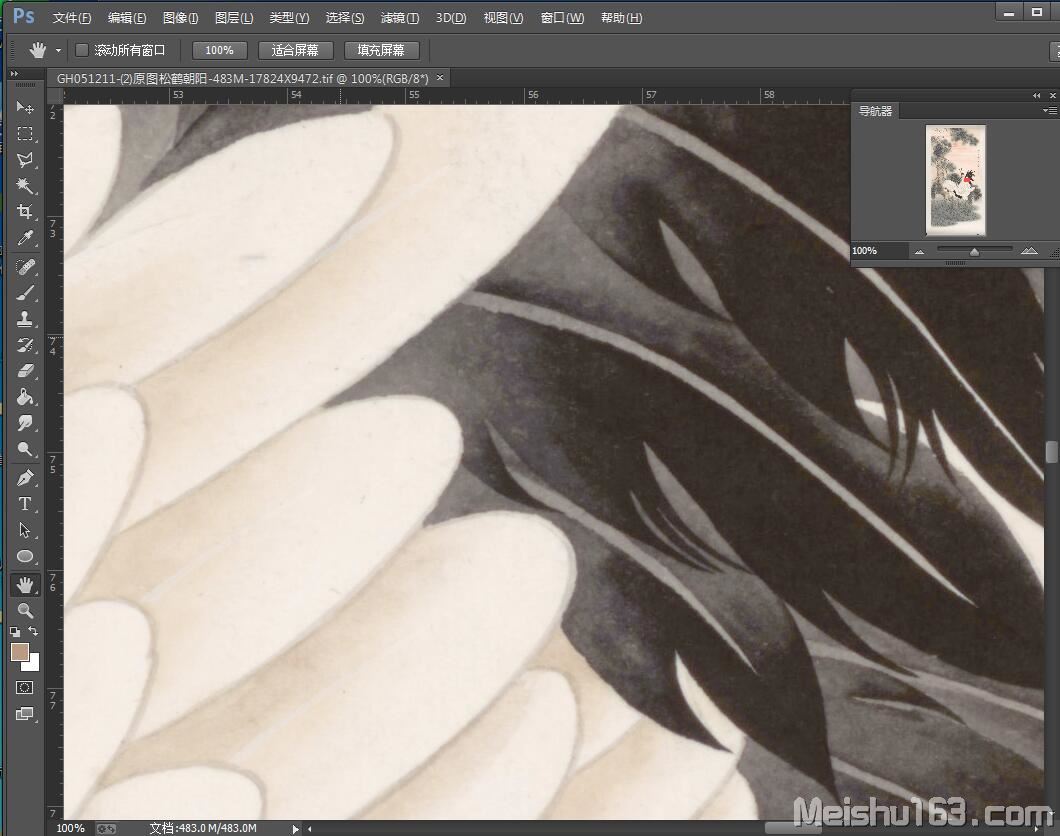Select the GH051211 松鹤朝阳 document tab
Image resolution: width=1060 pixels, height=836 pixels.
pos(242,78)
